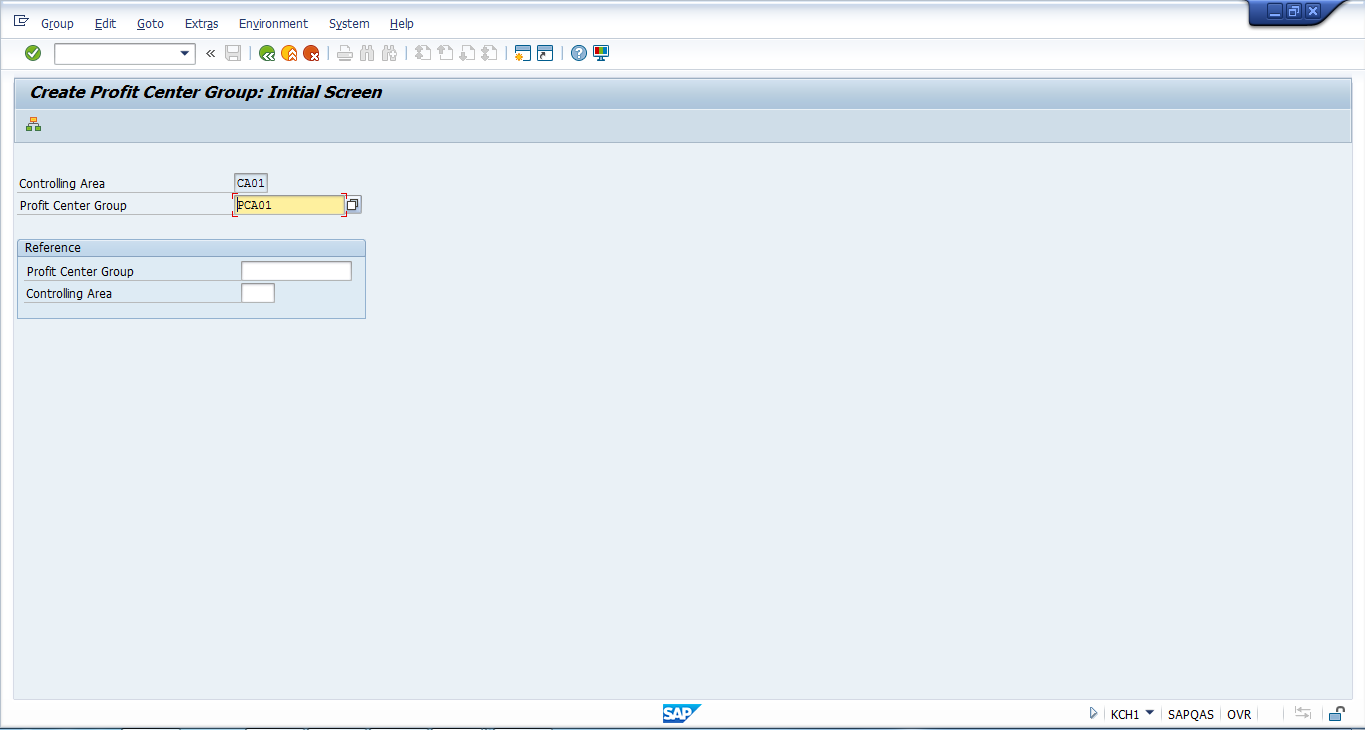Click inside the transaction command field
The image size is (1365, 730).
click(116, 54)
